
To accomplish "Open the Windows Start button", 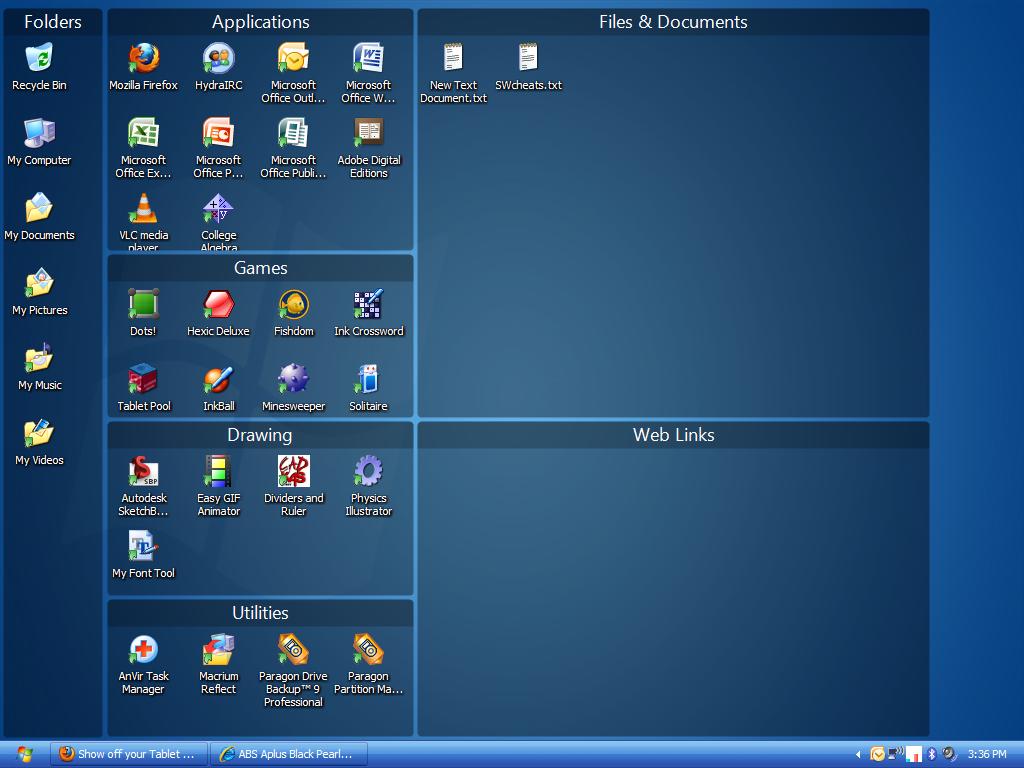I will pyautogui.click(x=24, y=754).
